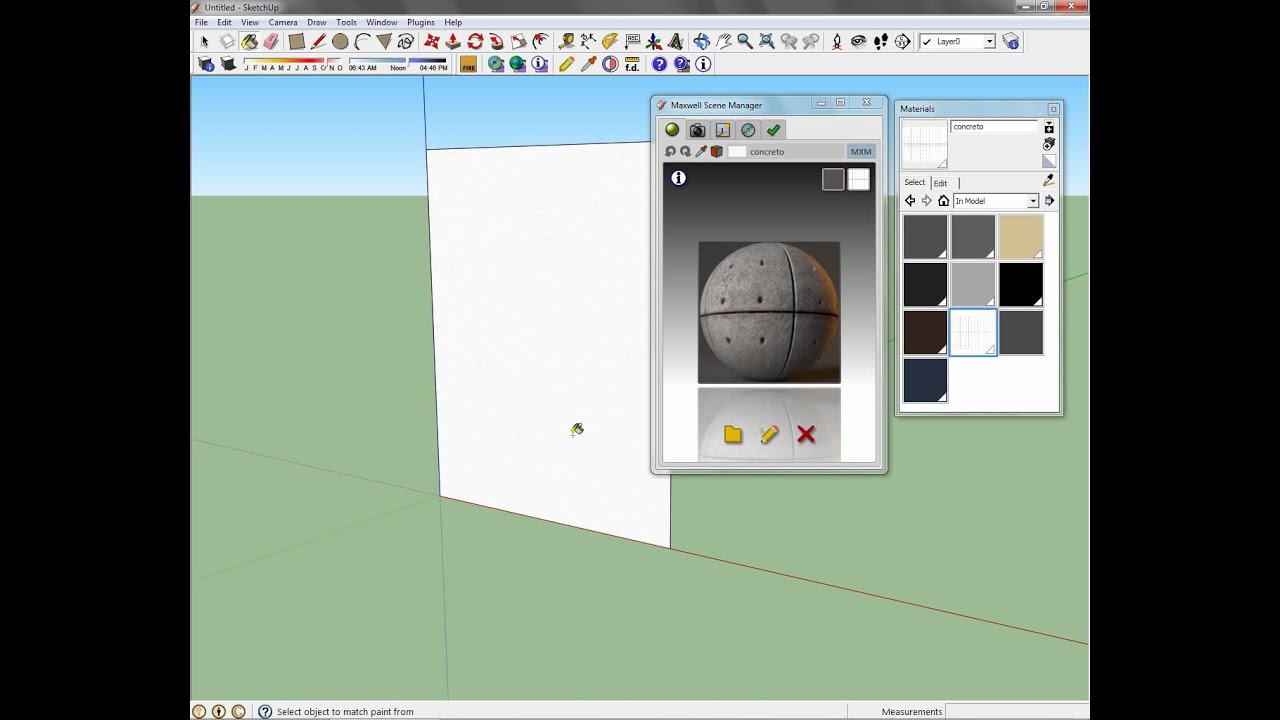Screen dimensions: 1280x720
Task: Click the Zoom Extents tool
Action: [767, 42]
